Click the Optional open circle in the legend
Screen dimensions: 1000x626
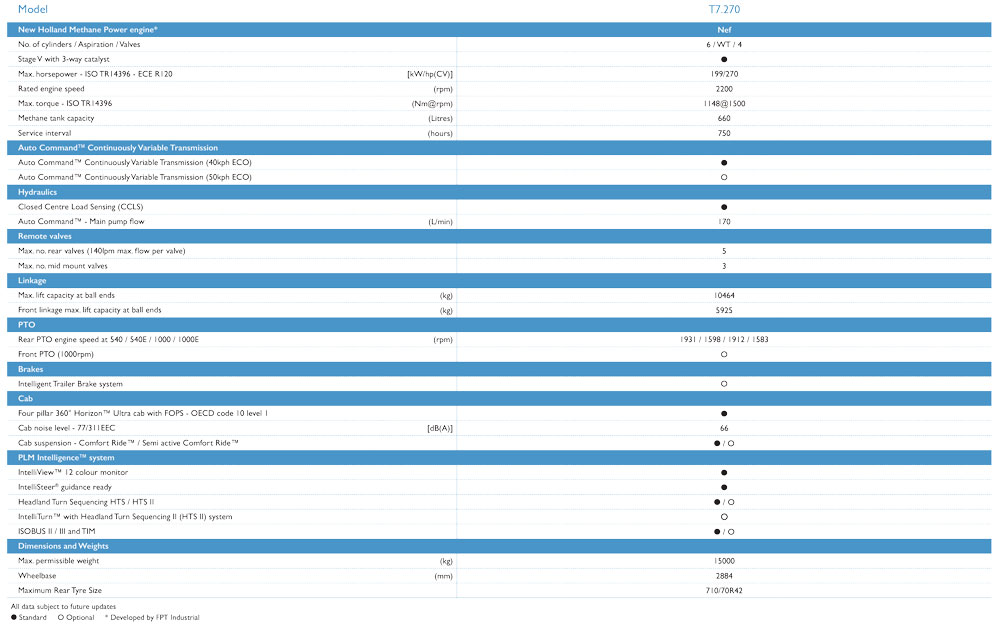[61, 618]
